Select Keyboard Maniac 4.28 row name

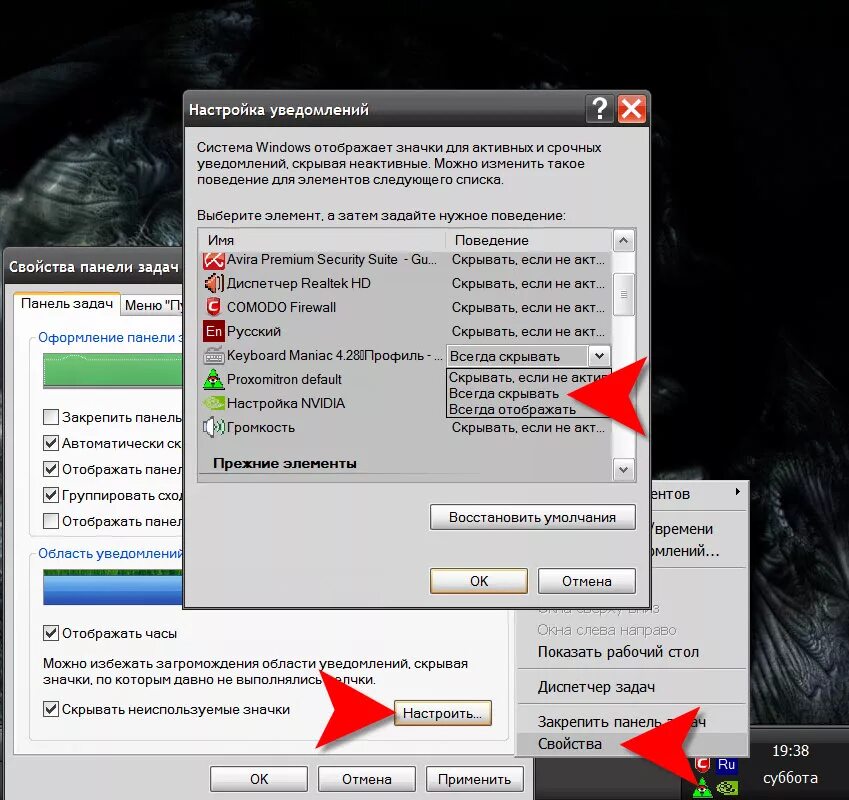coord(334,356)
